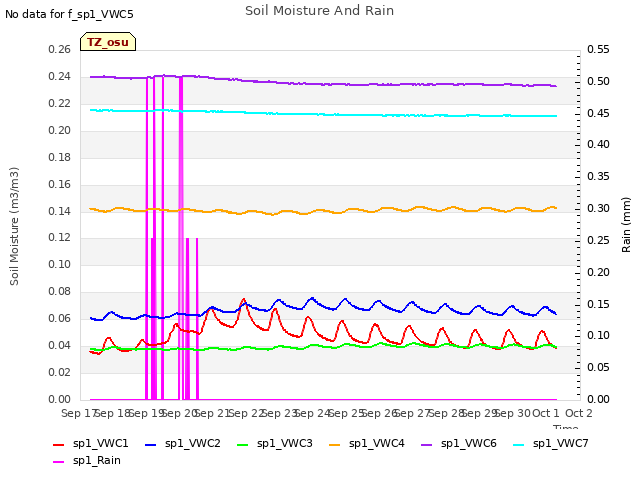Image resolution: width=640 pixels, height=480 pixels.
Task: Click the Sep 17 x-axis tick label
Action: [x=78, y=413]
